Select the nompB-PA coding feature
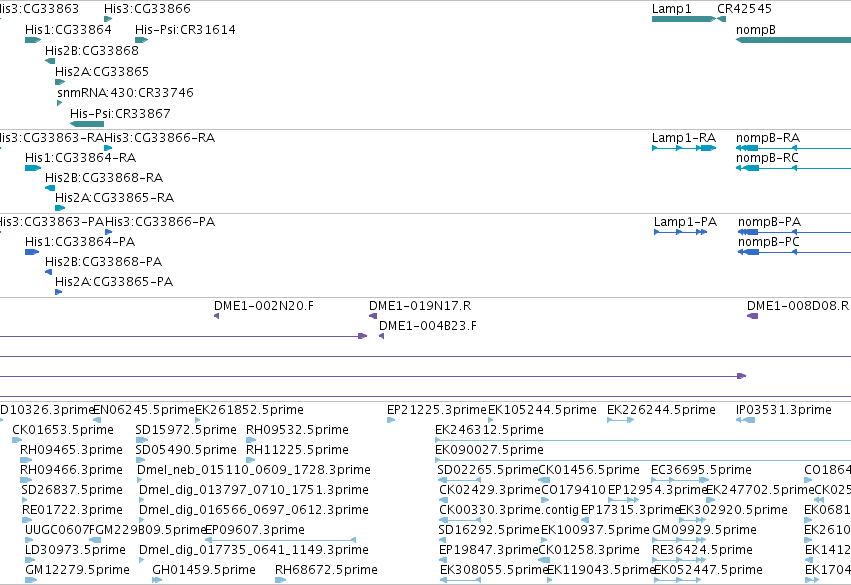This screenshot has height=585, width=851. [x=795, y=232]
